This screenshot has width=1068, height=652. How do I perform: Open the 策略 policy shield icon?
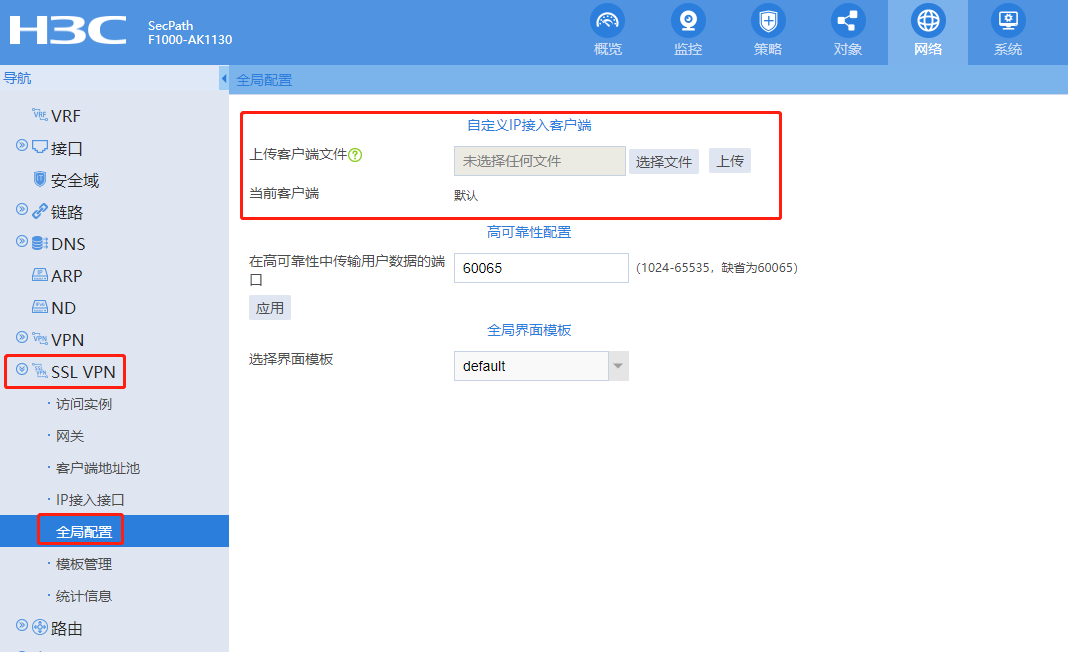pyautogui.click(x=768, y=21)
